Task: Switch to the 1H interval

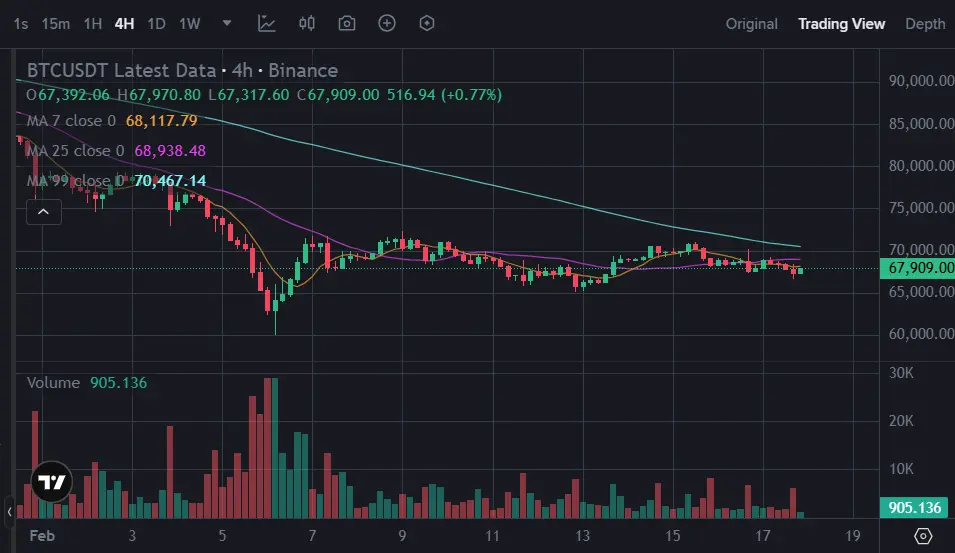Action: pos(93,24)
